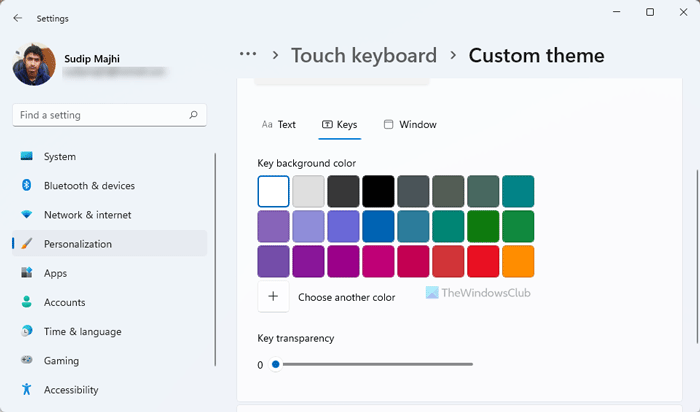
Task: Go to Network & internet
Action: [x=87, y=215]
